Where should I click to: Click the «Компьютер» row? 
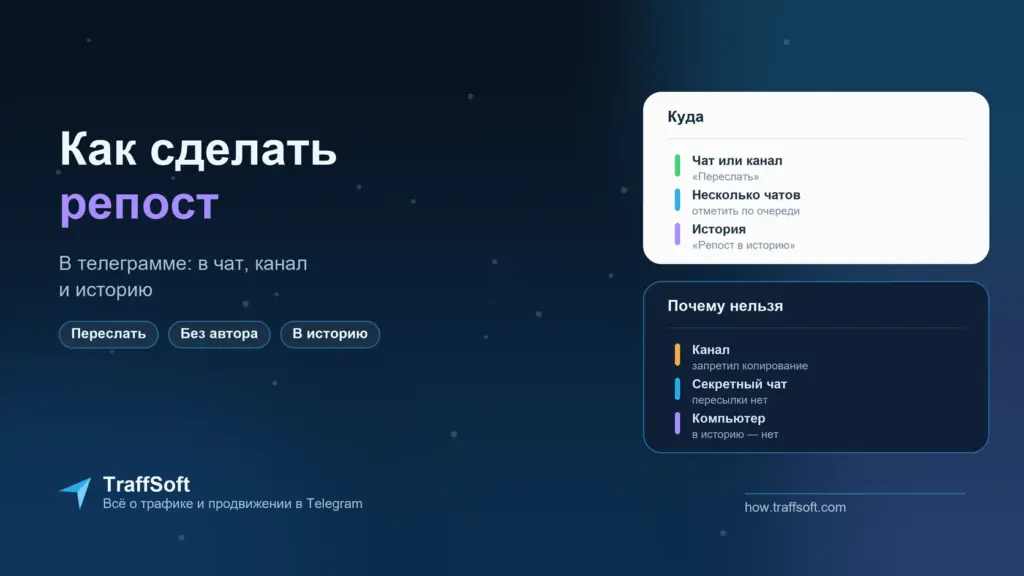coord(726,426)
